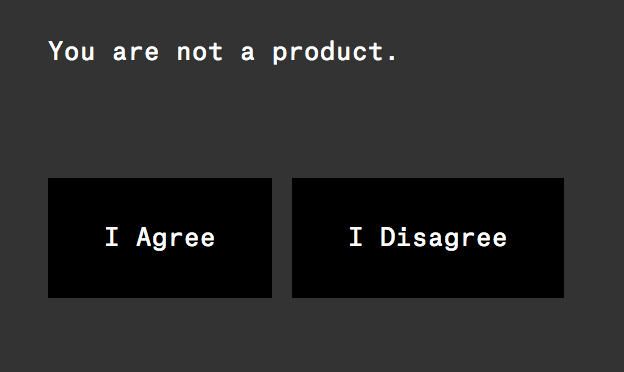Click the letter "a" before product
The height and width of the screenshot is (372, 624).
pyautogui.click(x=248, y=53)
